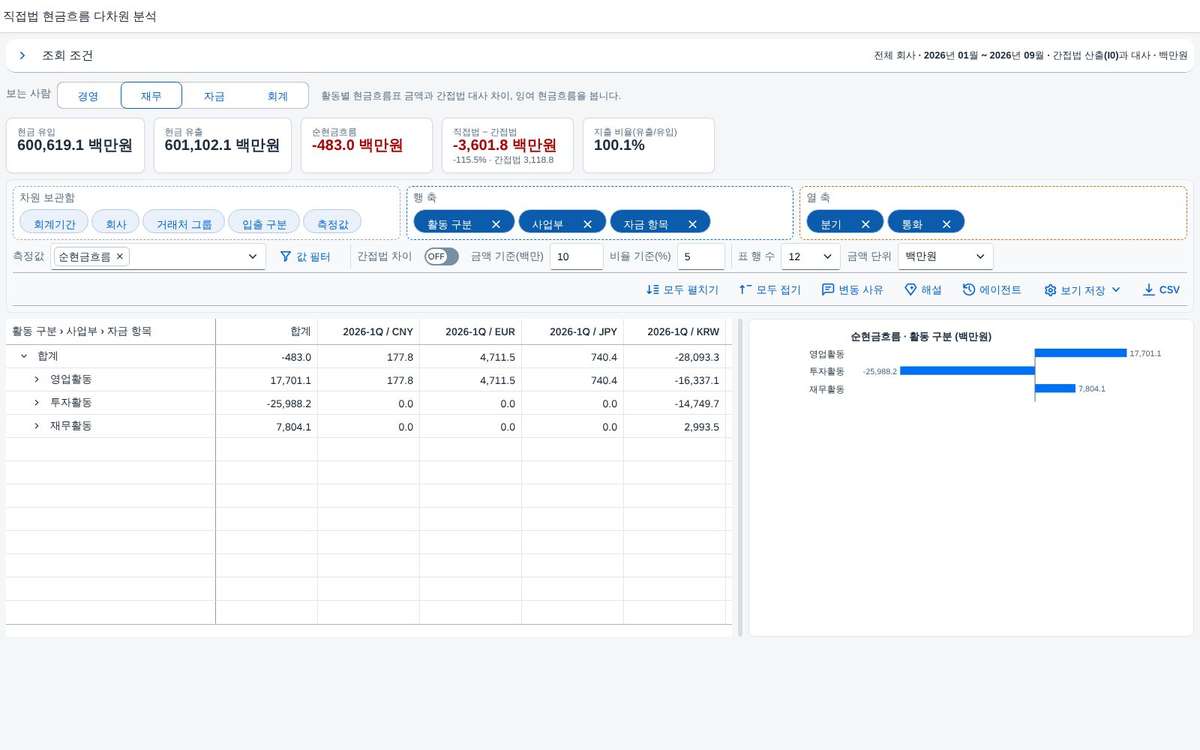Click 모두 펼치기 expand-all icon button
Image resolution: width=1200 pixels, height=750 pixels.
coord(683,290)
